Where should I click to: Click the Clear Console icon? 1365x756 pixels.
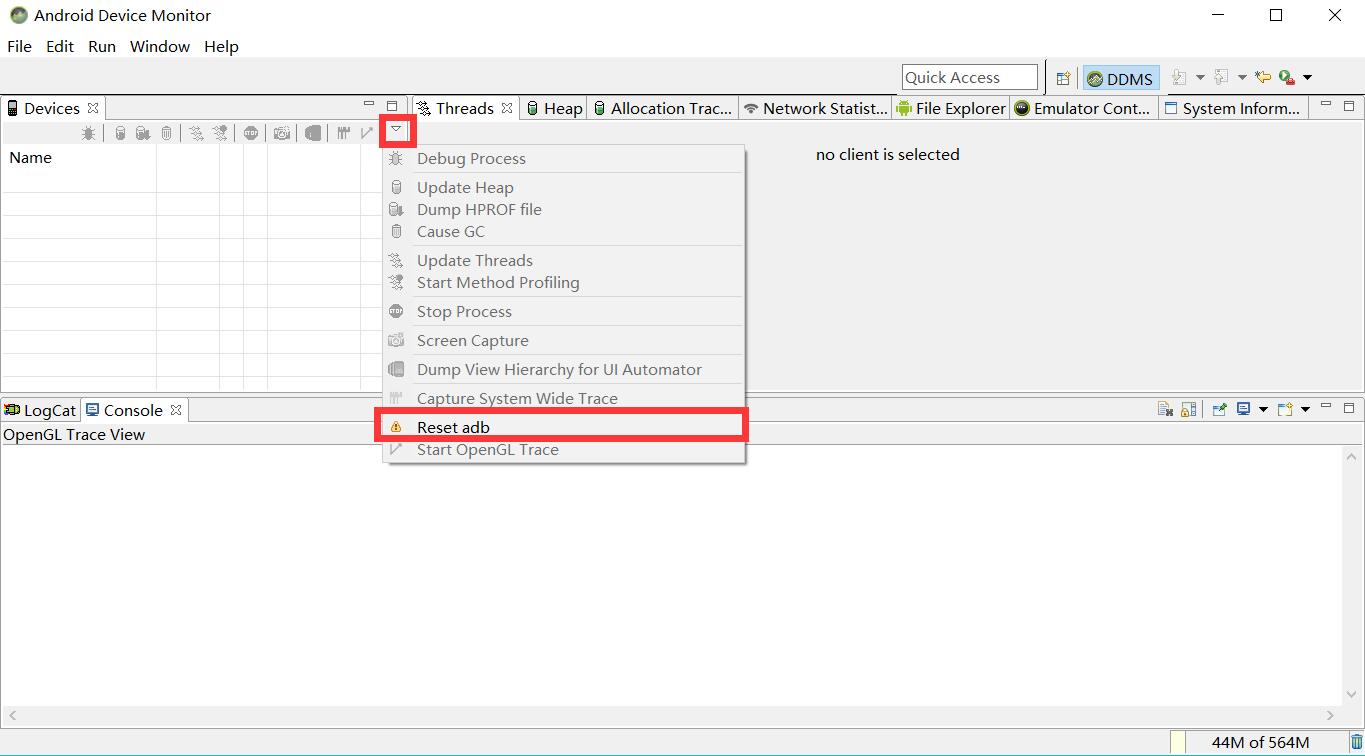[x=1165, y=409]
